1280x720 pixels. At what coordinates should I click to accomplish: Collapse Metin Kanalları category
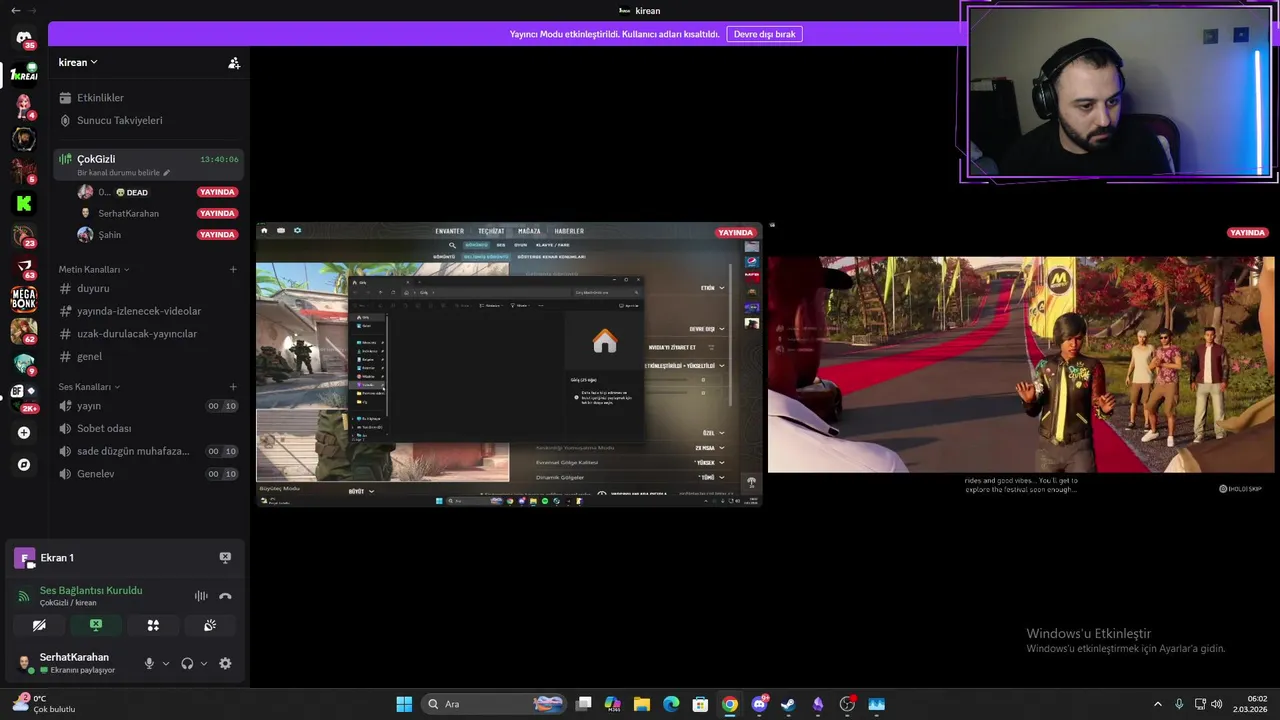[94, 270]
